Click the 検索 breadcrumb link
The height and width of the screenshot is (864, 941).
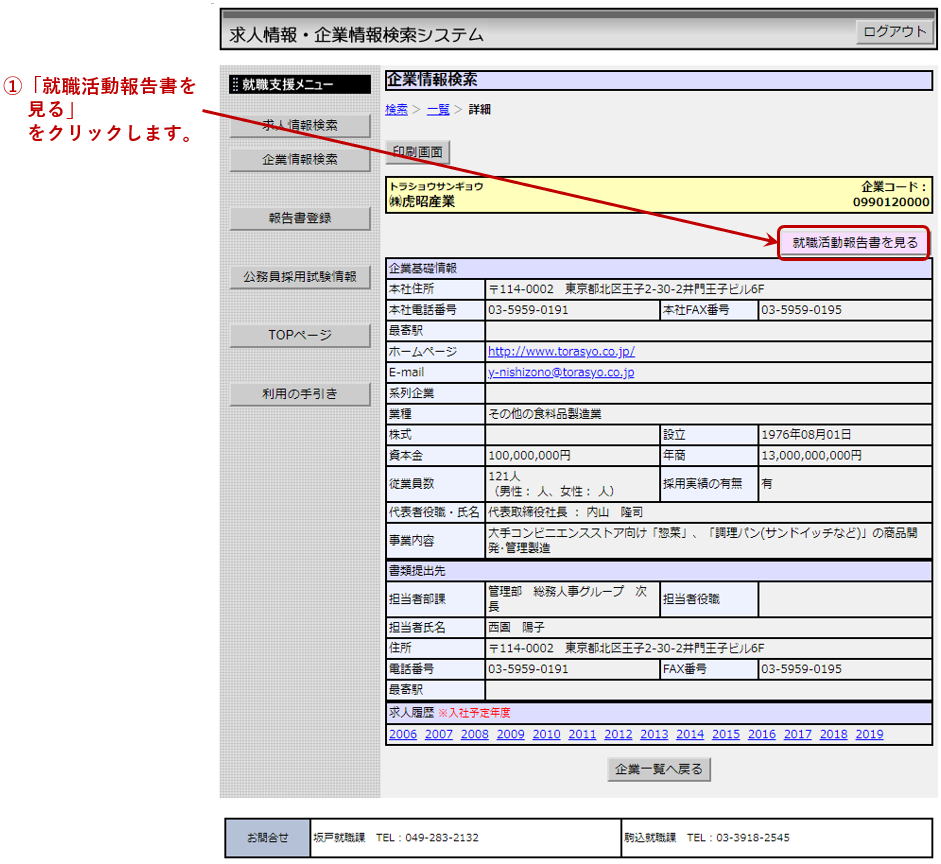pos(397,109)
